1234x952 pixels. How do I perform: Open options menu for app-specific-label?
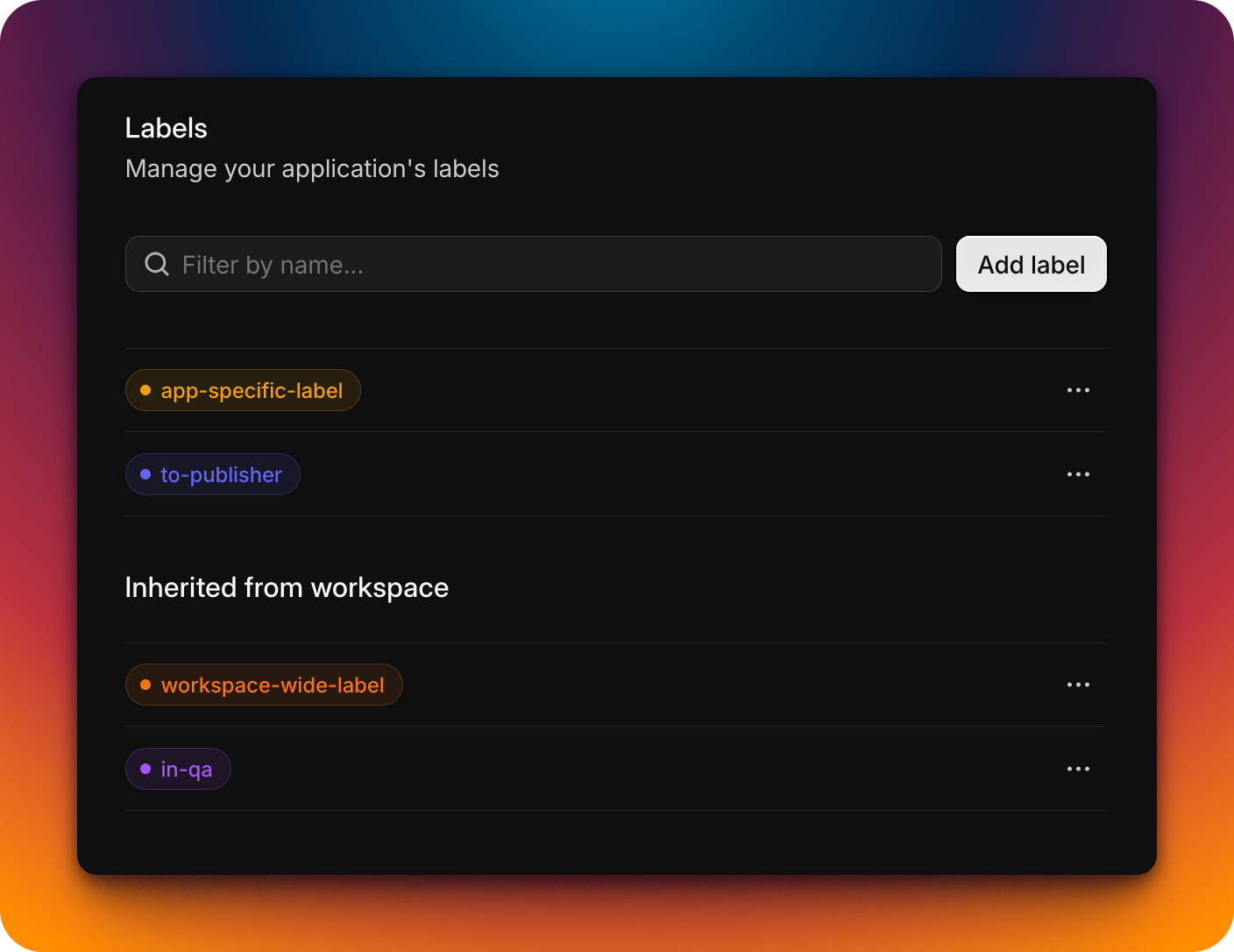pos(1078,390)
